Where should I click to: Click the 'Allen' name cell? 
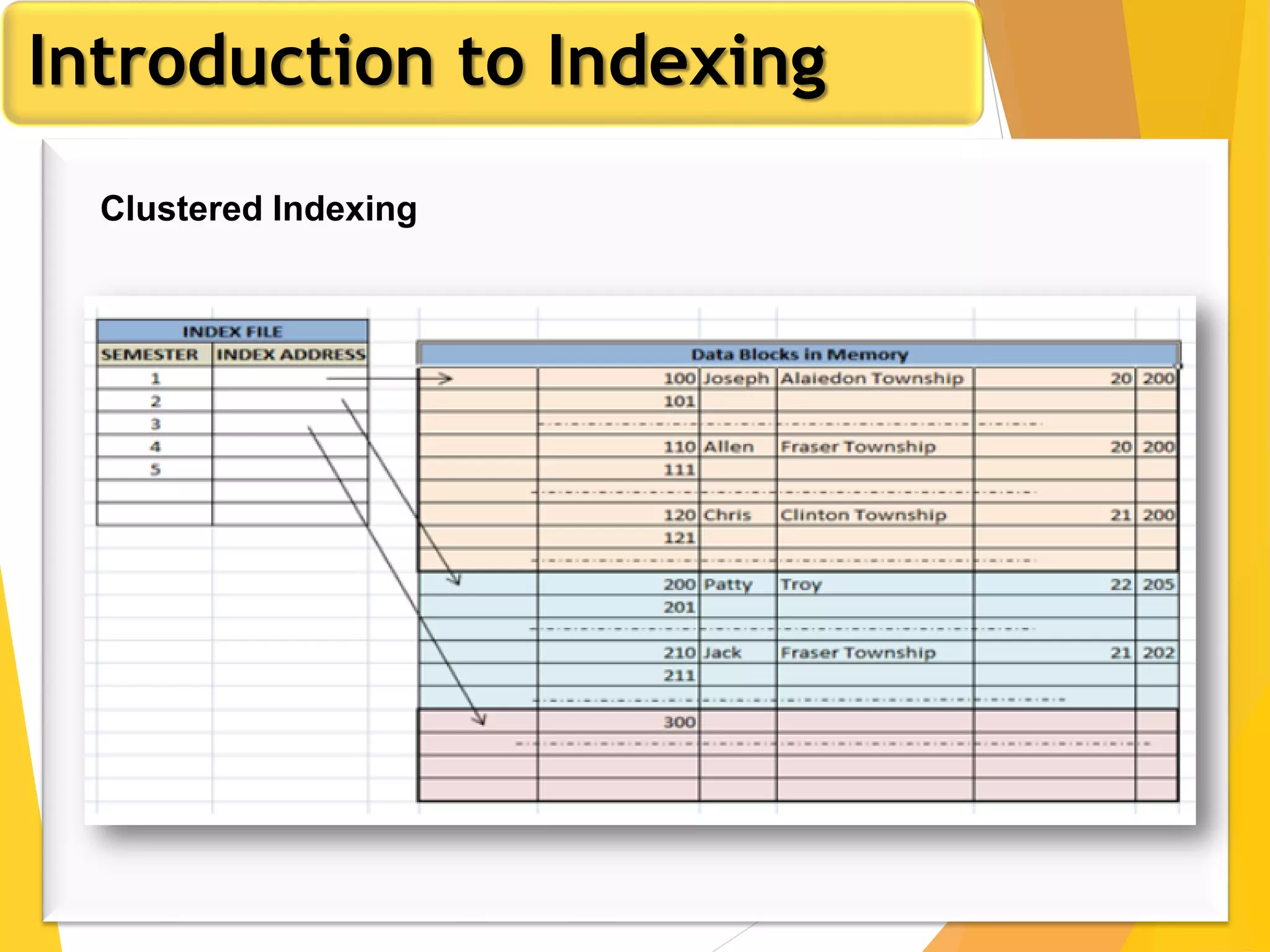pos(738,447)
